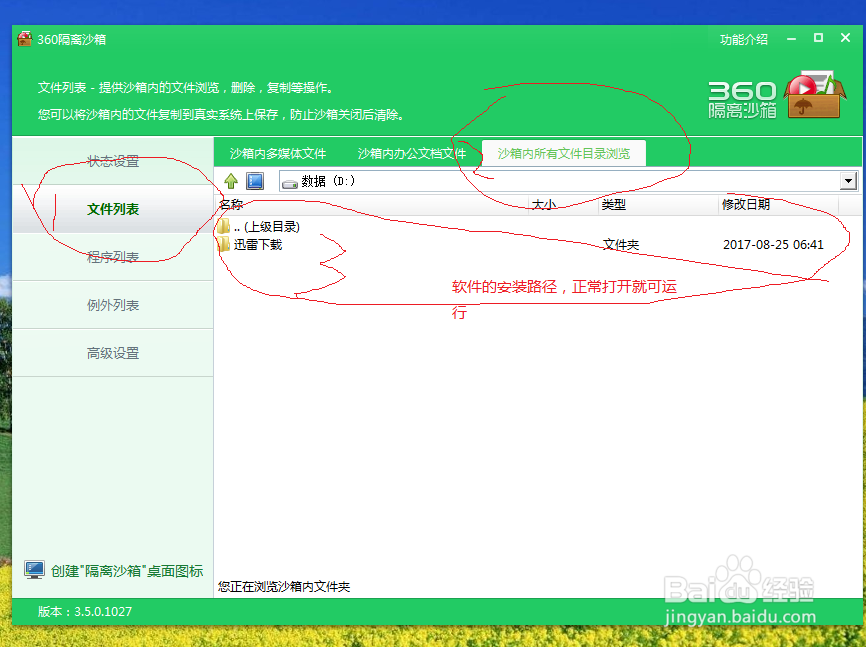Click the drive icon inside the address bar

[x=289, y=181]
